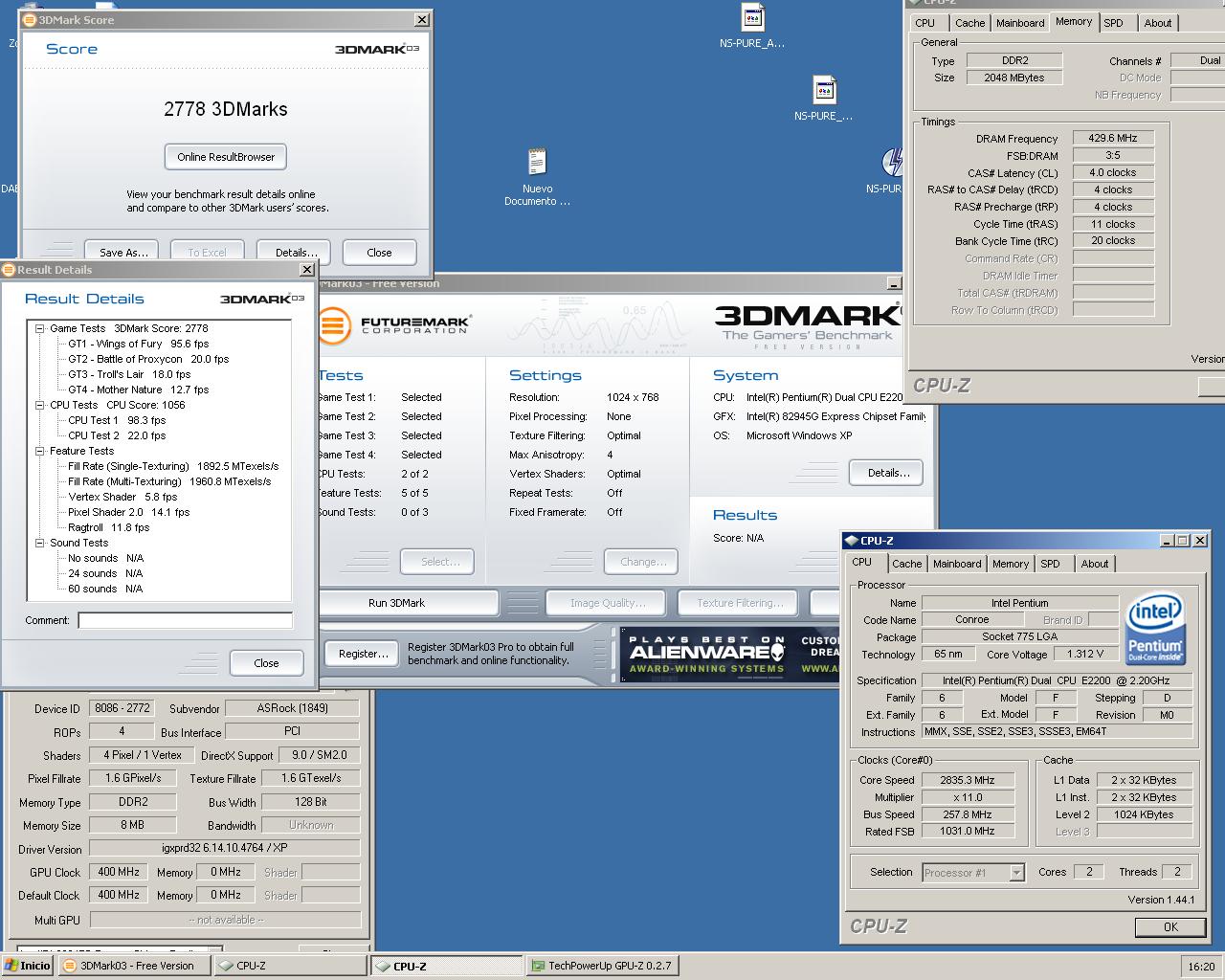Click the Comment input field
1225x980 pixels.
(x=185, y=620)
